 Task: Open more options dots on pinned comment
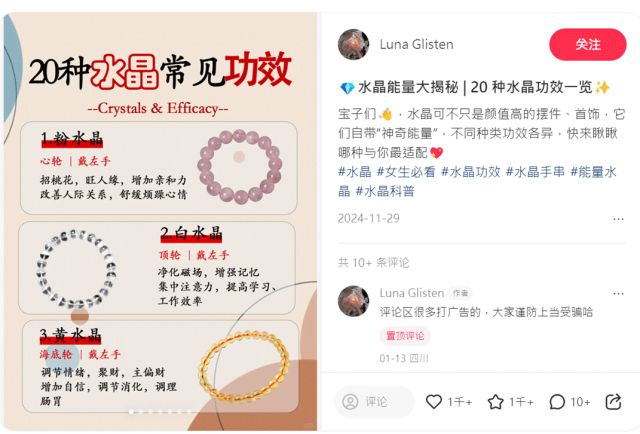(618, 294)
